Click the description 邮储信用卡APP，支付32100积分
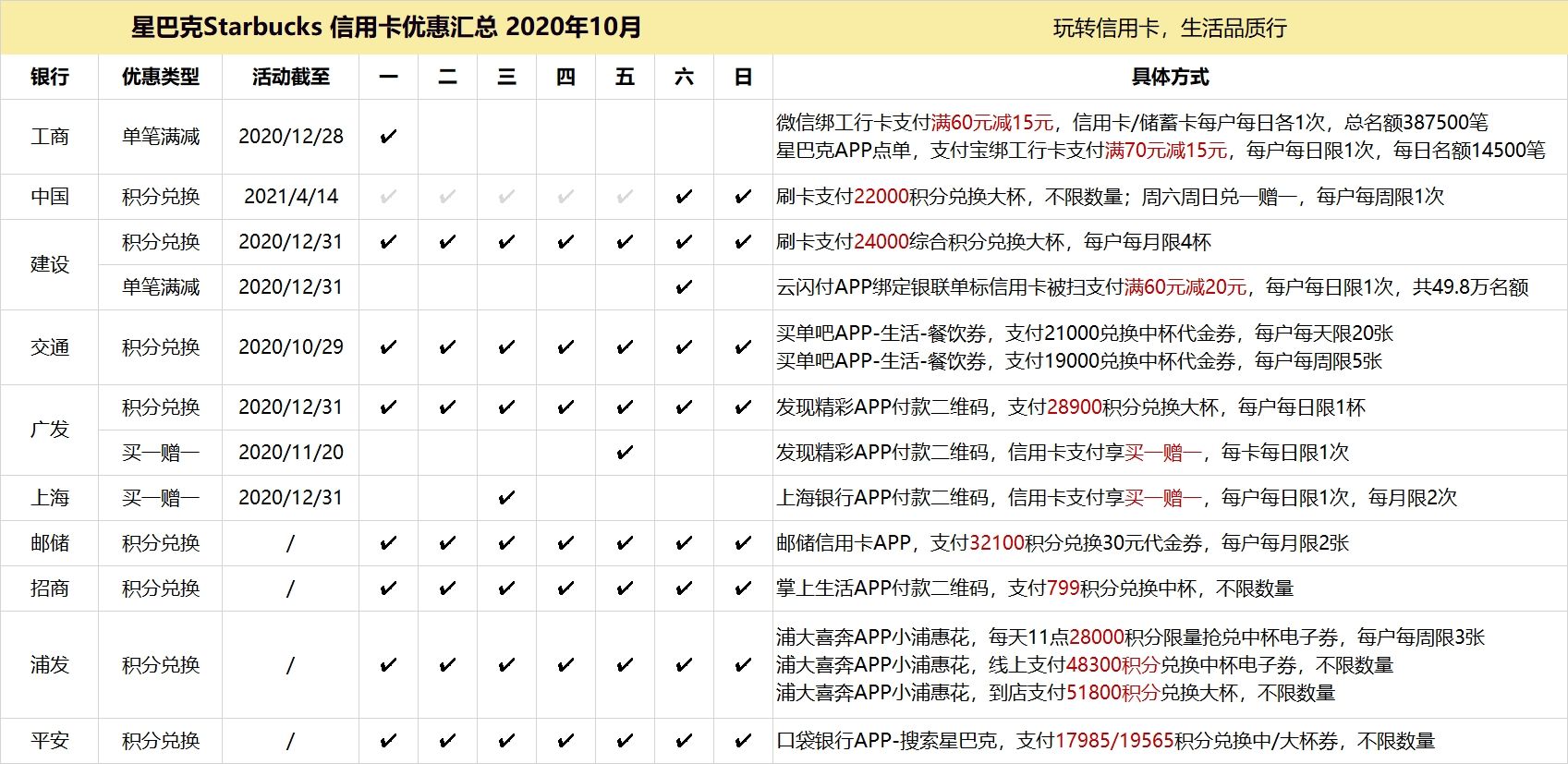 (x=1063, y=543)
